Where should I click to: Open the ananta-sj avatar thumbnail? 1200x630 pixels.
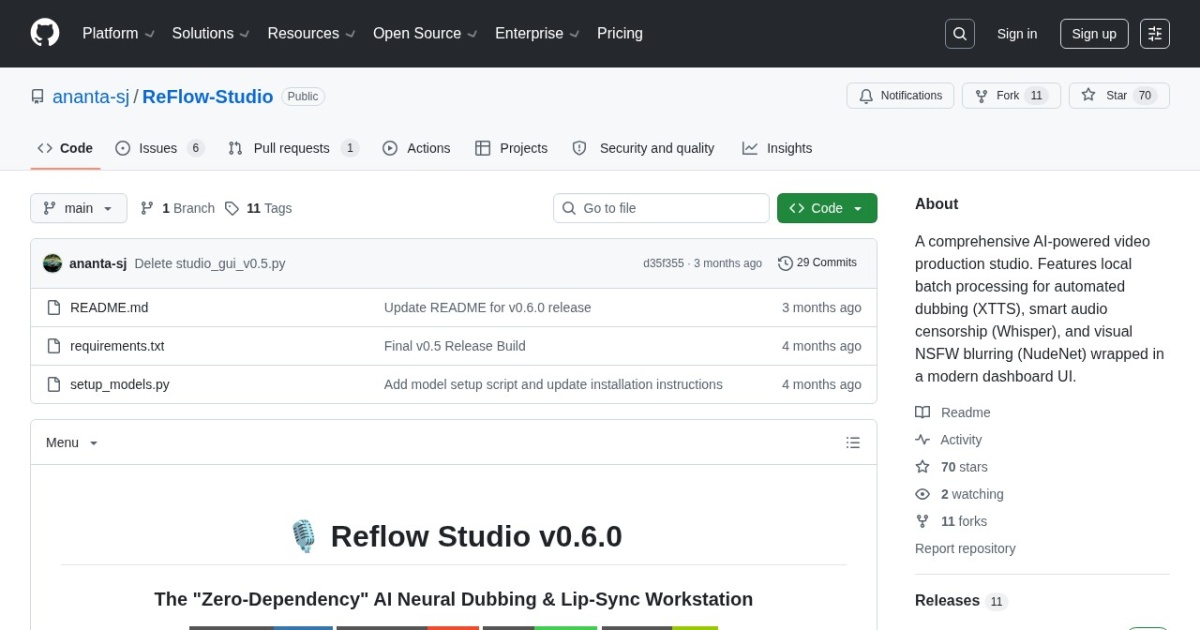(x=53, y=263)
